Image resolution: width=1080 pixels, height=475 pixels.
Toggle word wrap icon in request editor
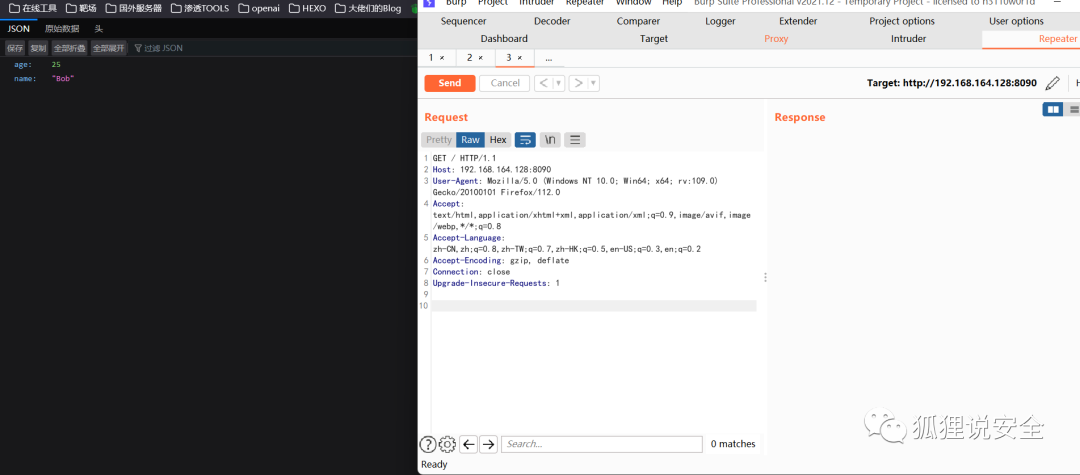coord(526,140)
